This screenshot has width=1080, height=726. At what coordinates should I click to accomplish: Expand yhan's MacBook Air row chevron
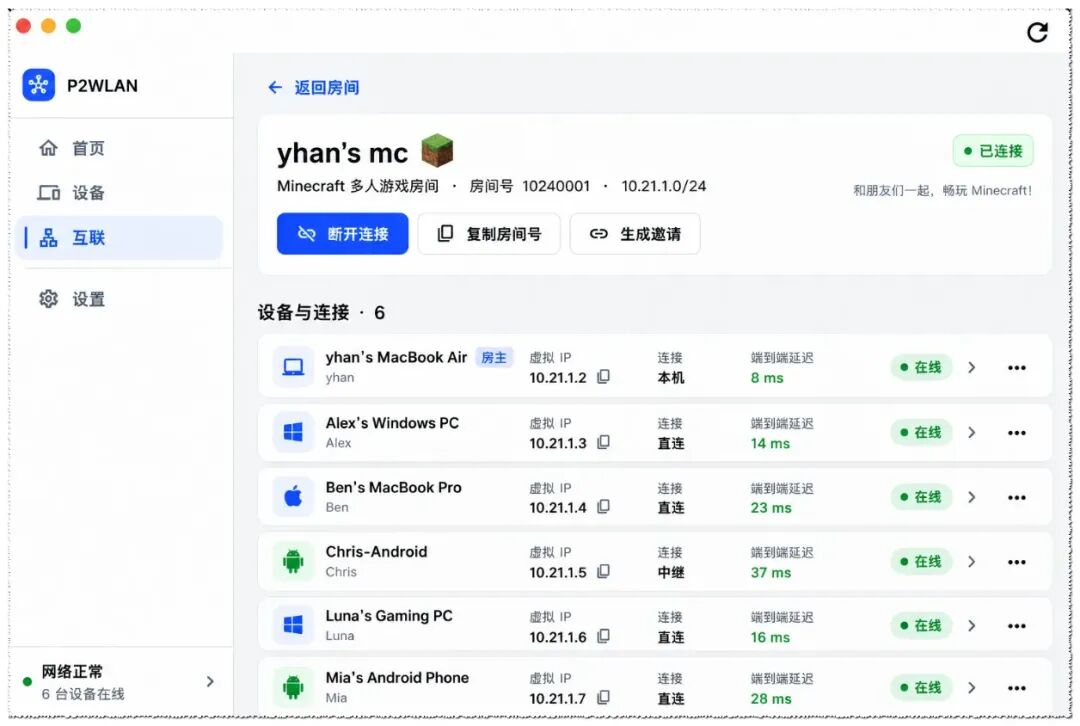[972, 367]
